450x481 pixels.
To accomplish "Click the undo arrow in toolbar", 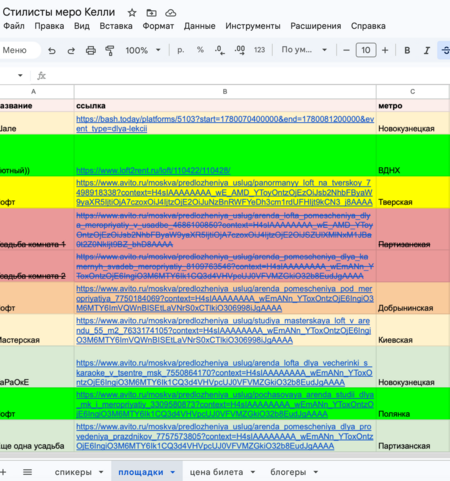I will pyautogui.click(x=52, y=50).
